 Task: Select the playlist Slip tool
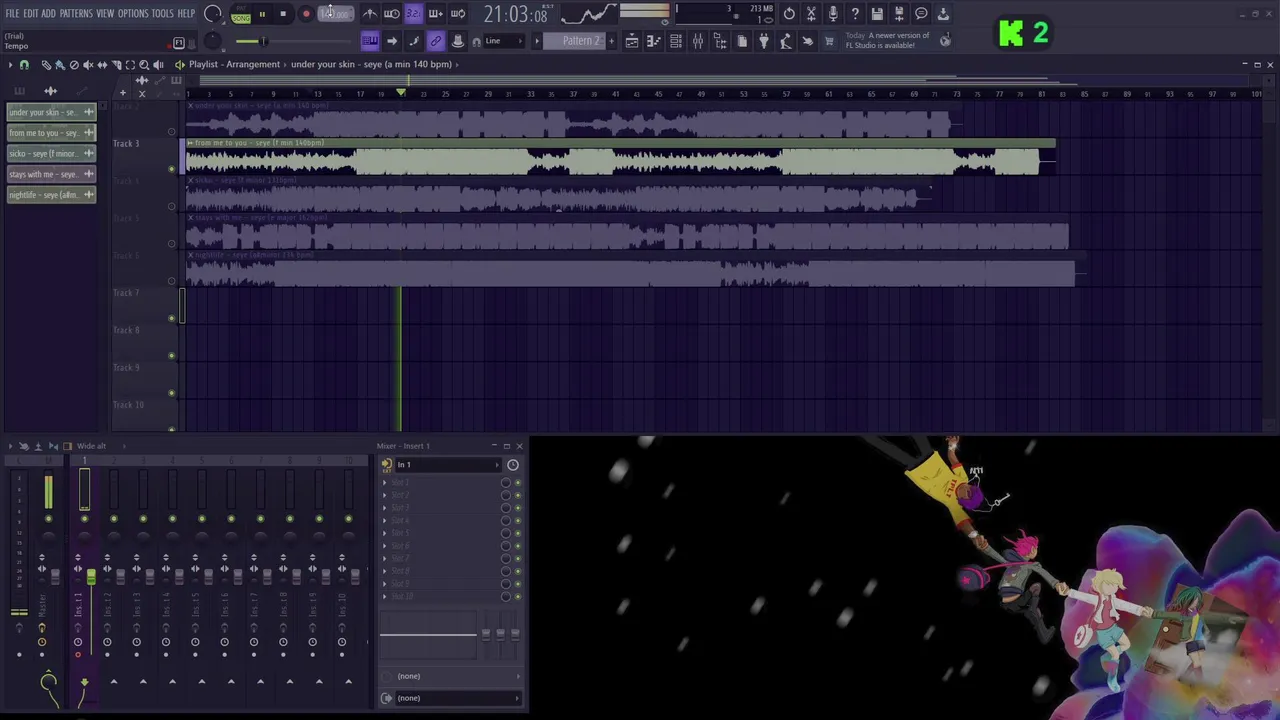pos(102,64)
